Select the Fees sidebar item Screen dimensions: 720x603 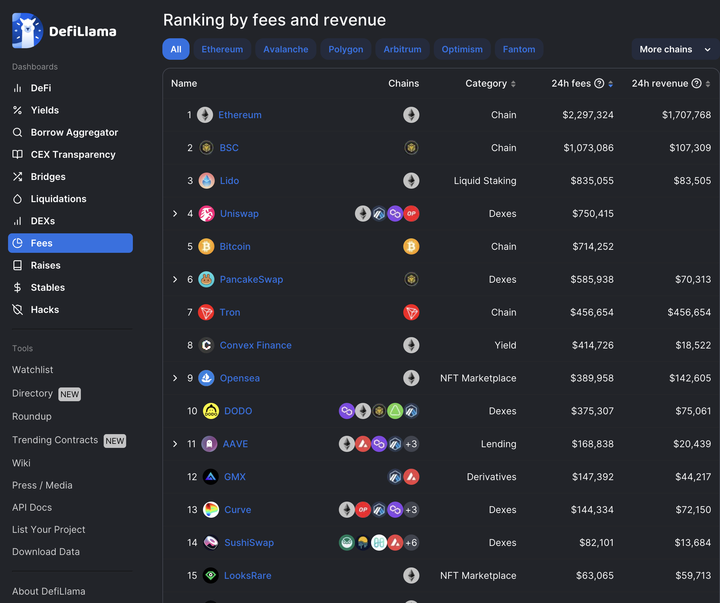[70, 243]
